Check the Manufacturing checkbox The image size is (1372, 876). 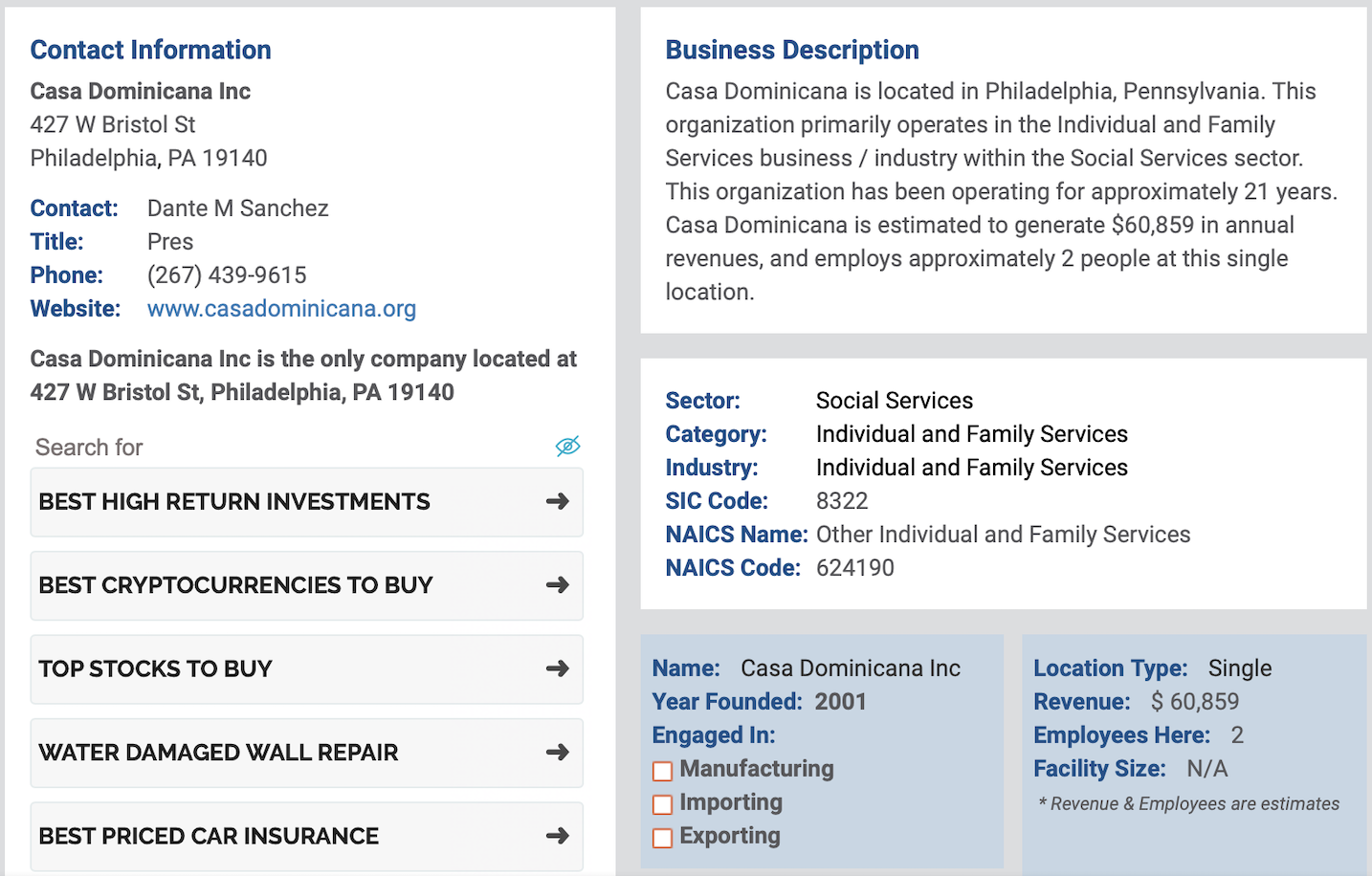click(x=662, y=771)
